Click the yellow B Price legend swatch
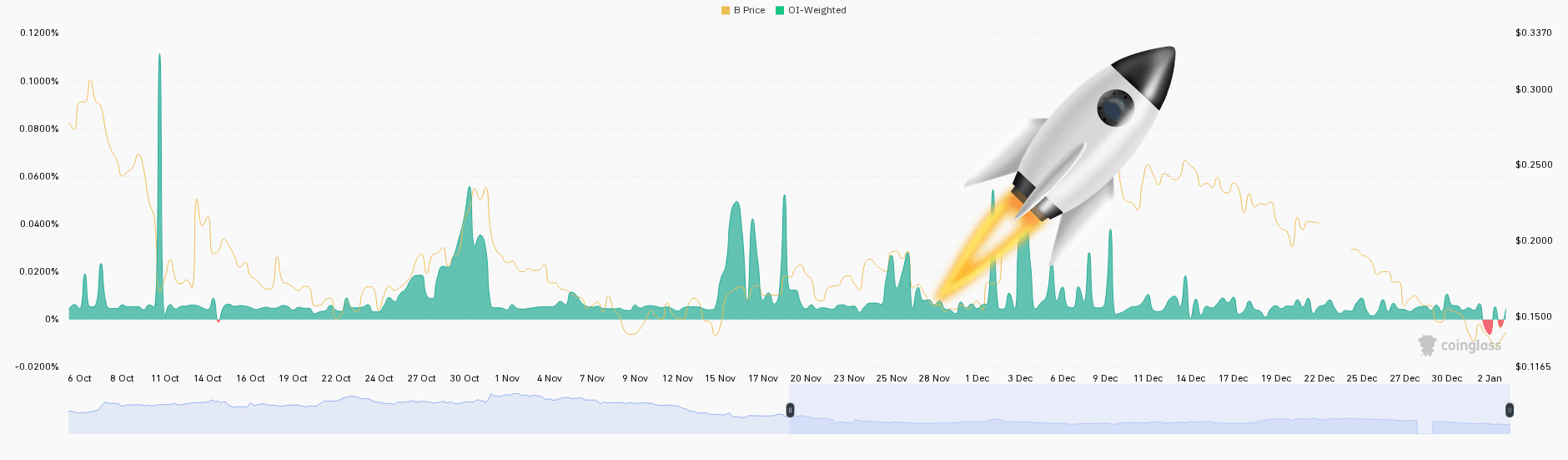Viewport: 1568px width, 460px height. click(x=726, y=10)
